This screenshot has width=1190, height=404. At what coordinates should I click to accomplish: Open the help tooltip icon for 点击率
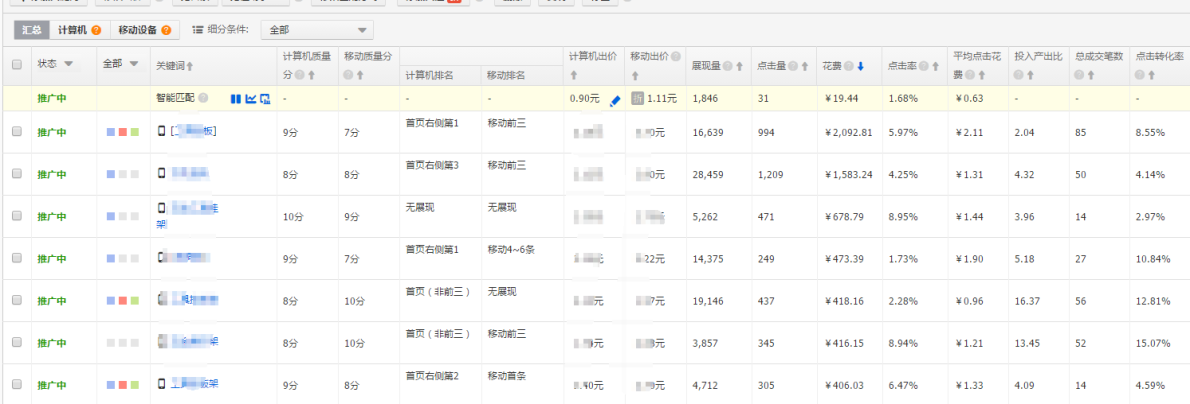(x=924, y=66)
